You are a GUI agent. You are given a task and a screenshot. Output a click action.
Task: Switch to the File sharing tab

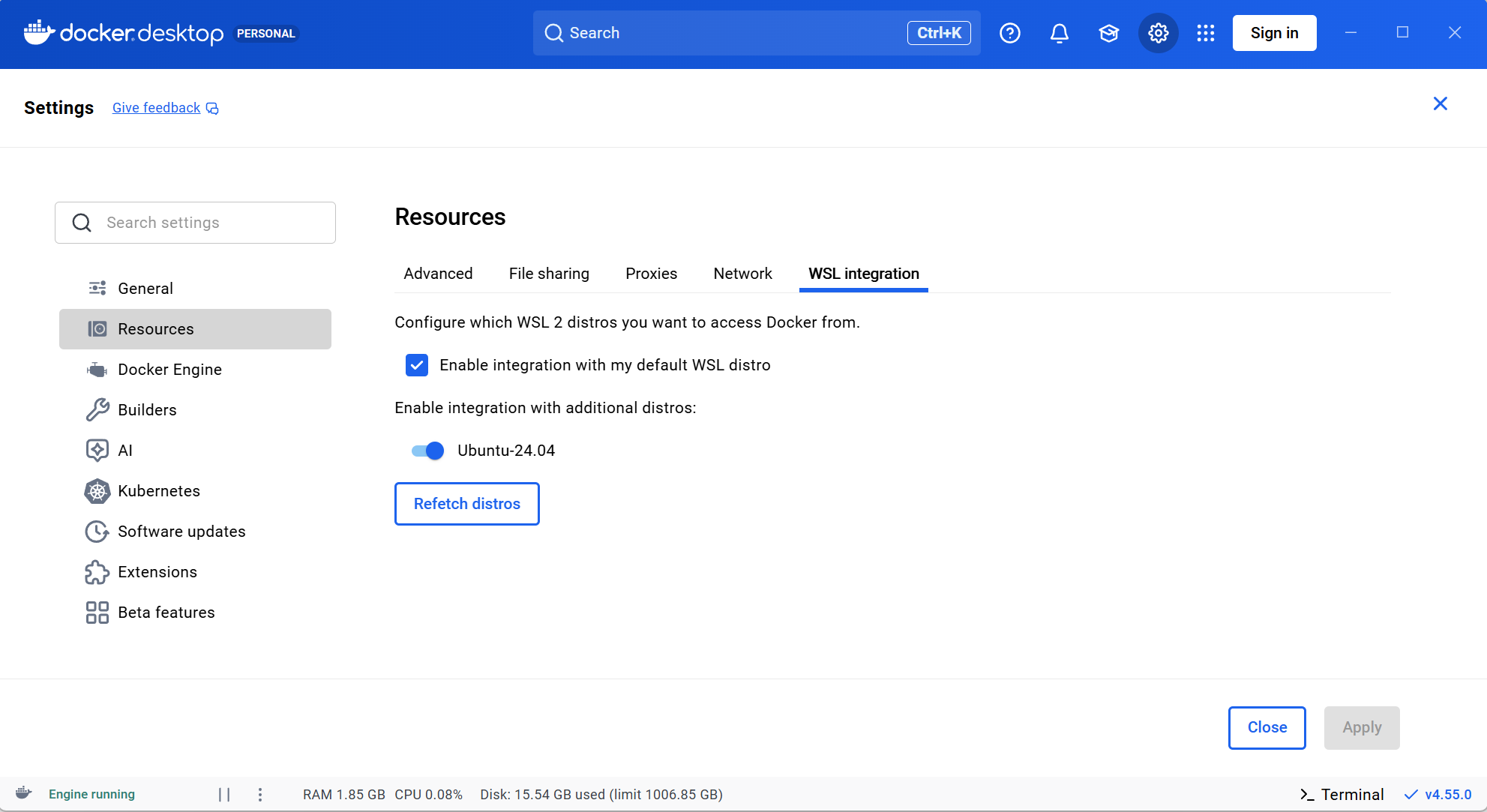click(549, 273)
